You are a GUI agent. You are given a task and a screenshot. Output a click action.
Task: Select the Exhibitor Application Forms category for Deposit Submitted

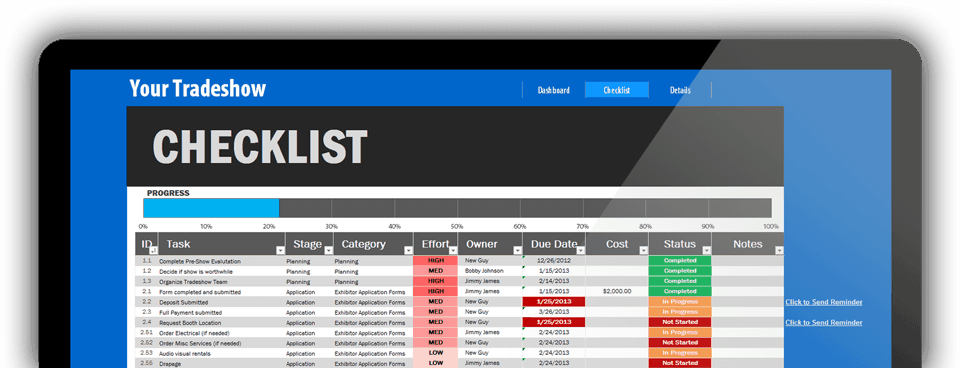(x=373, y=302)
